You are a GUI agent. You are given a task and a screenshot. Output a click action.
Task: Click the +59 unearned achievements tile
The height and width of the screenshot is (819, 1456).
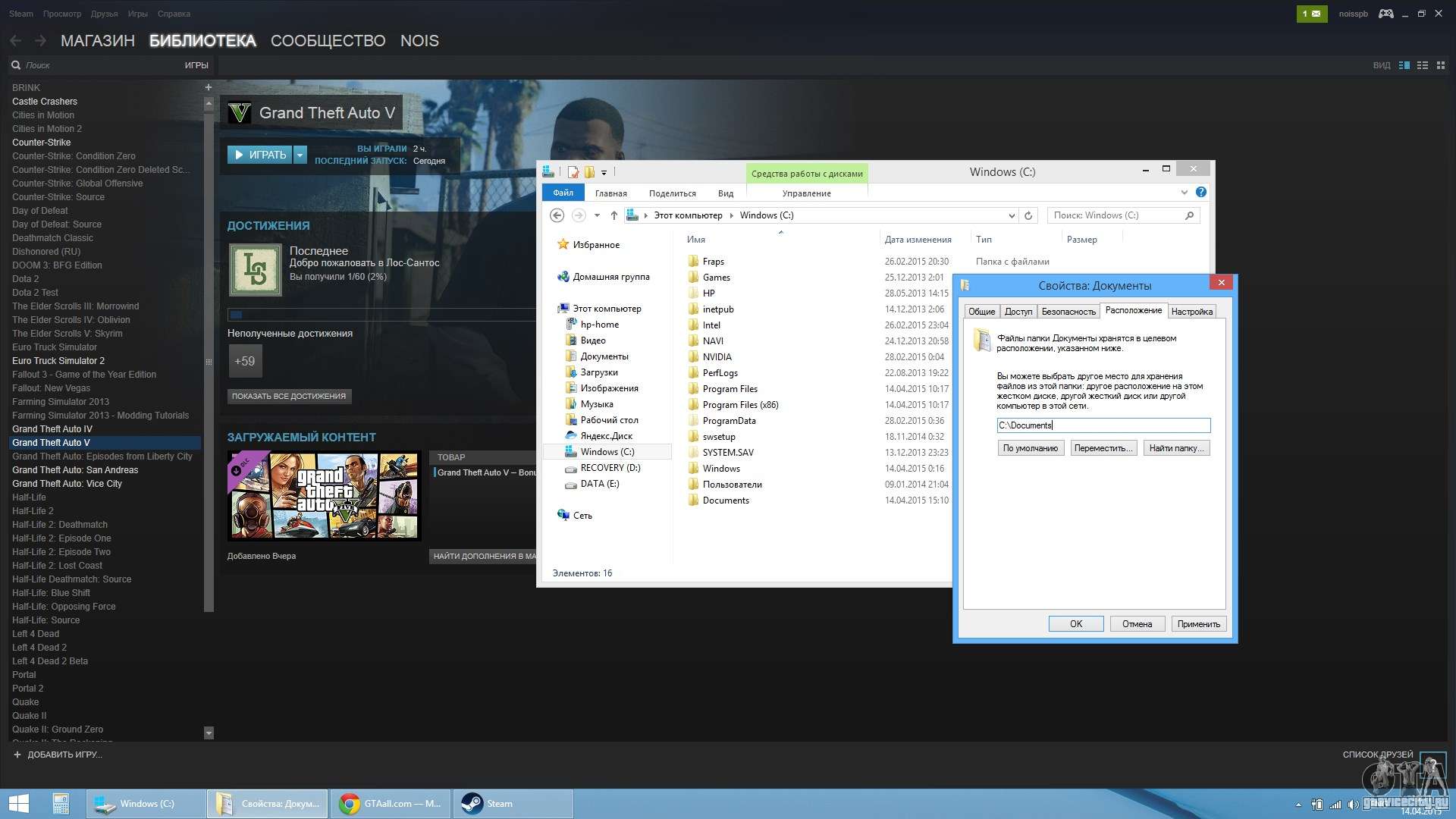pyautogui.click(x=245, y=361)
